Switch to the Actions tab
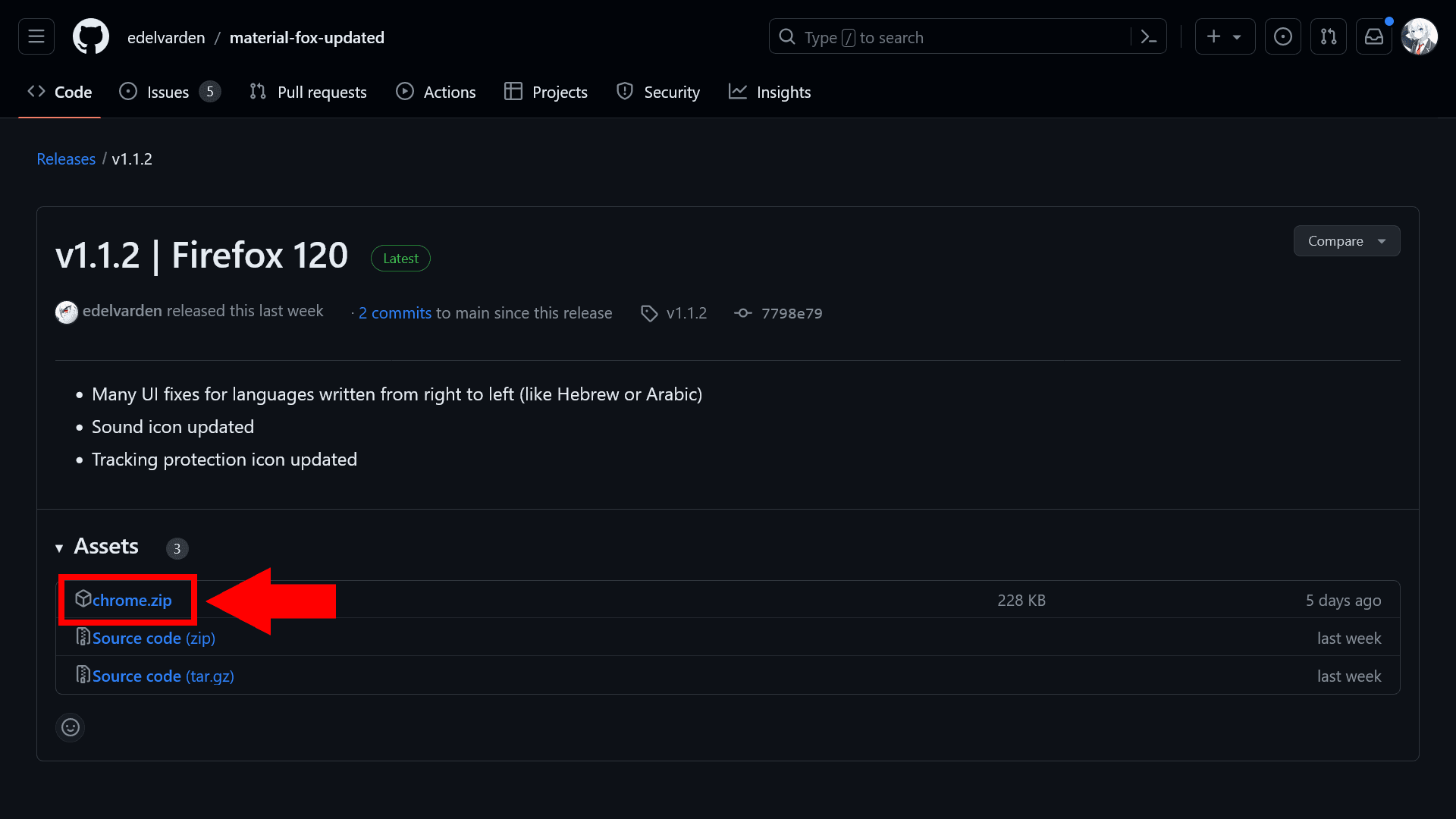This screenshot has height=819, width=1456. pos(436,92)
